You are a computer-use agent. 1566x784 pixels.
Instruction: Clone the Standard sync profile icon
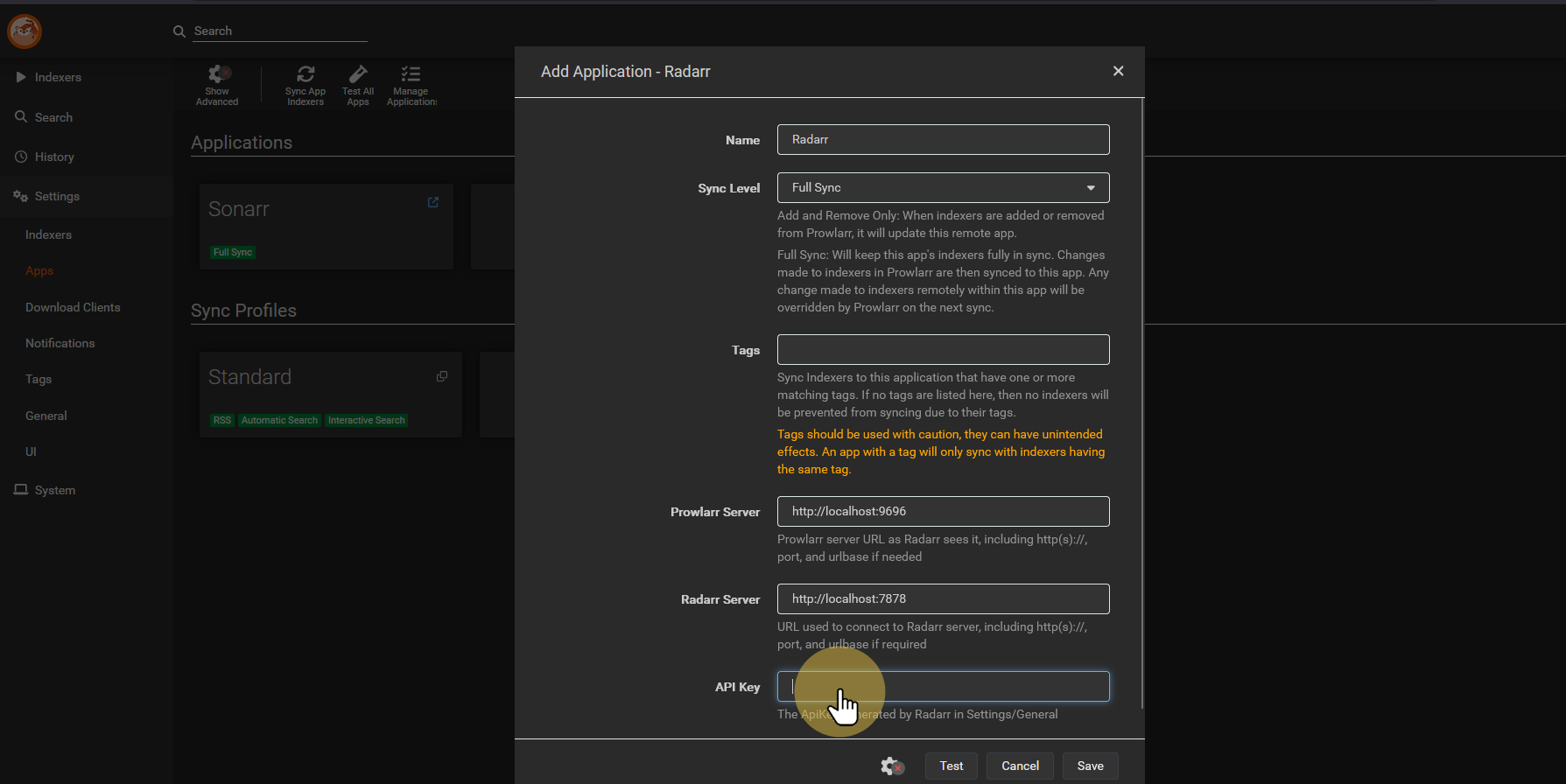(x=442, y=376)
